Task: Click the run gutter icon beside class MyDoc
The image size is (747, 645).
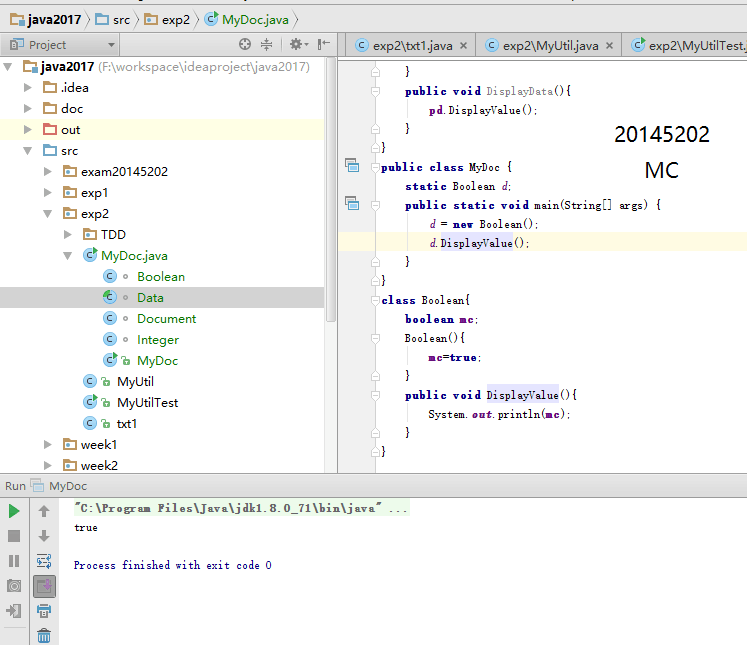Action: (x=352, y=166)
